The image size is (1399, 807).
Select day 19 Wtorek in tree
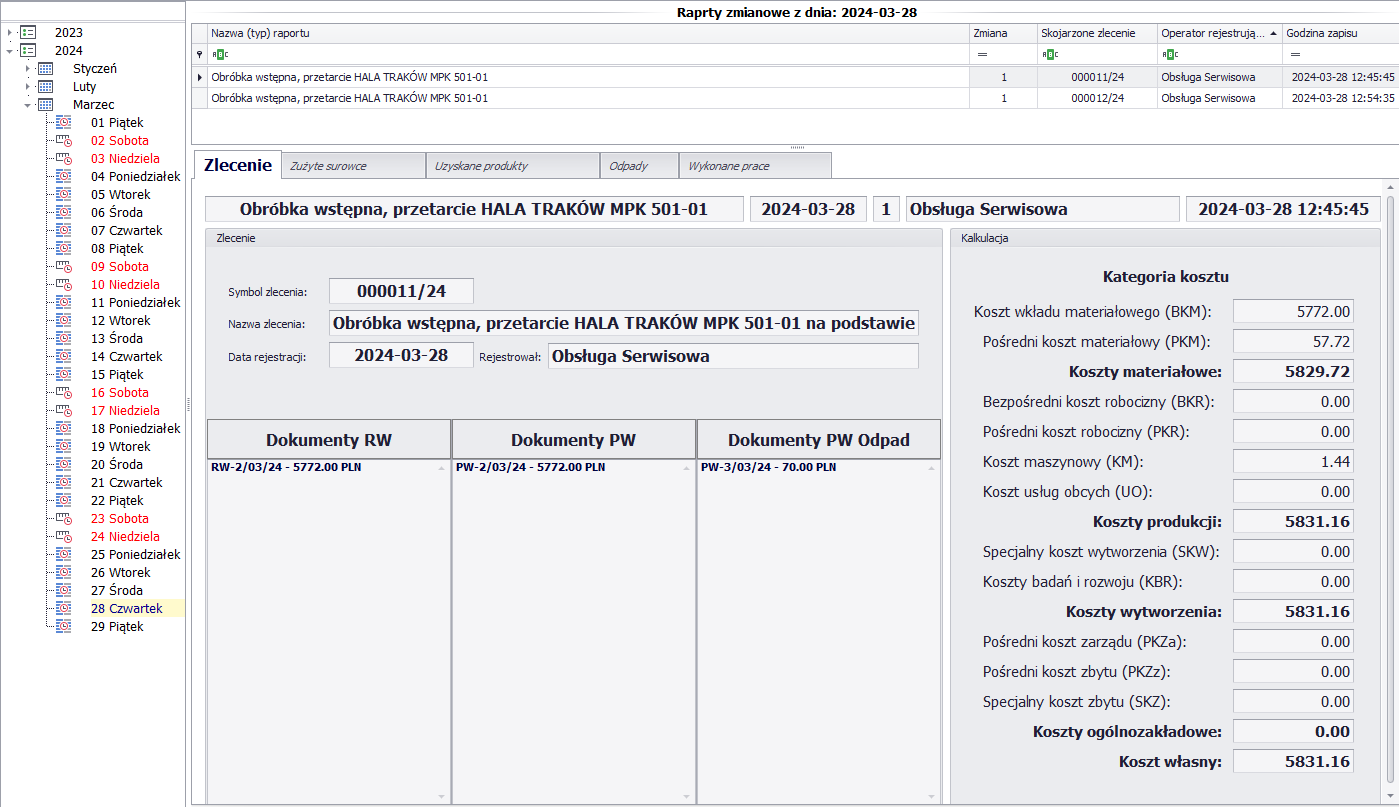tap(121, 447)
